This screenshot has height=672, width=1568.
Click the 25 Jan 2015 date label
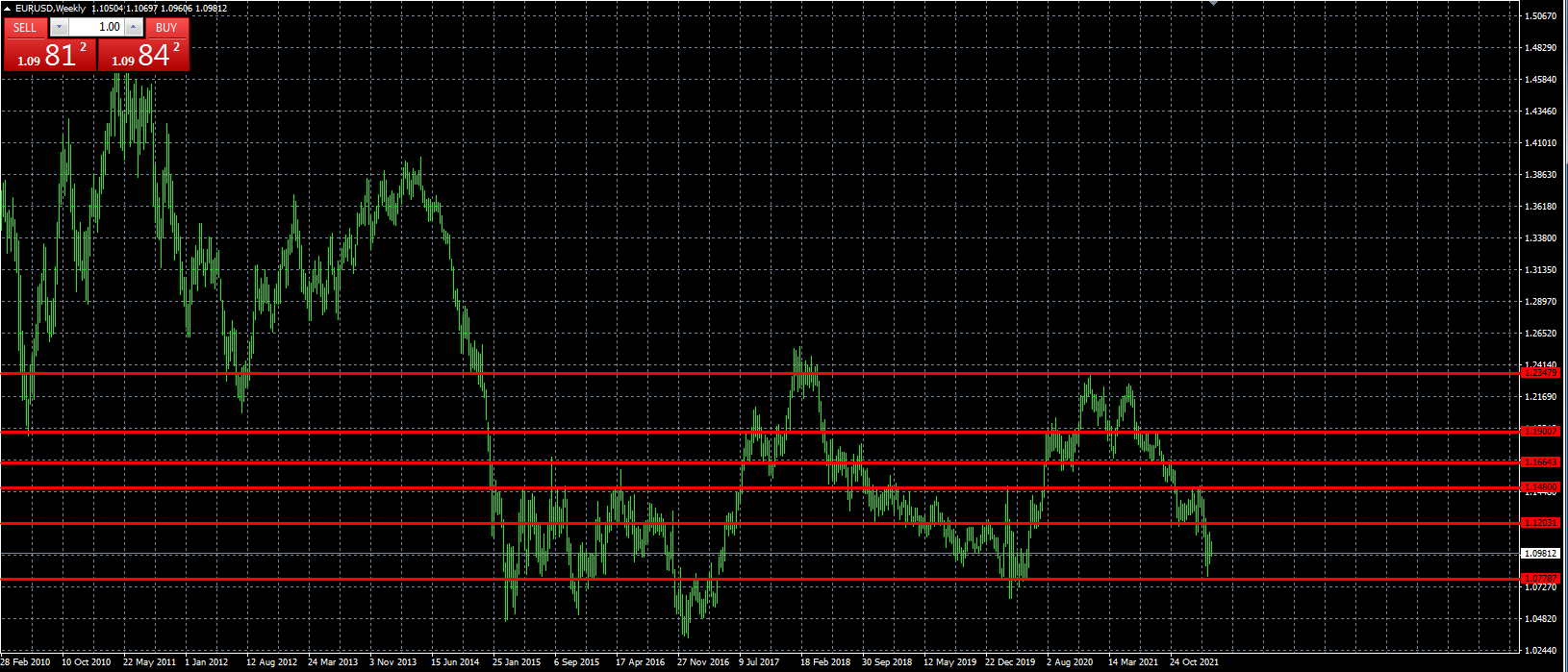tap(518, 662)
